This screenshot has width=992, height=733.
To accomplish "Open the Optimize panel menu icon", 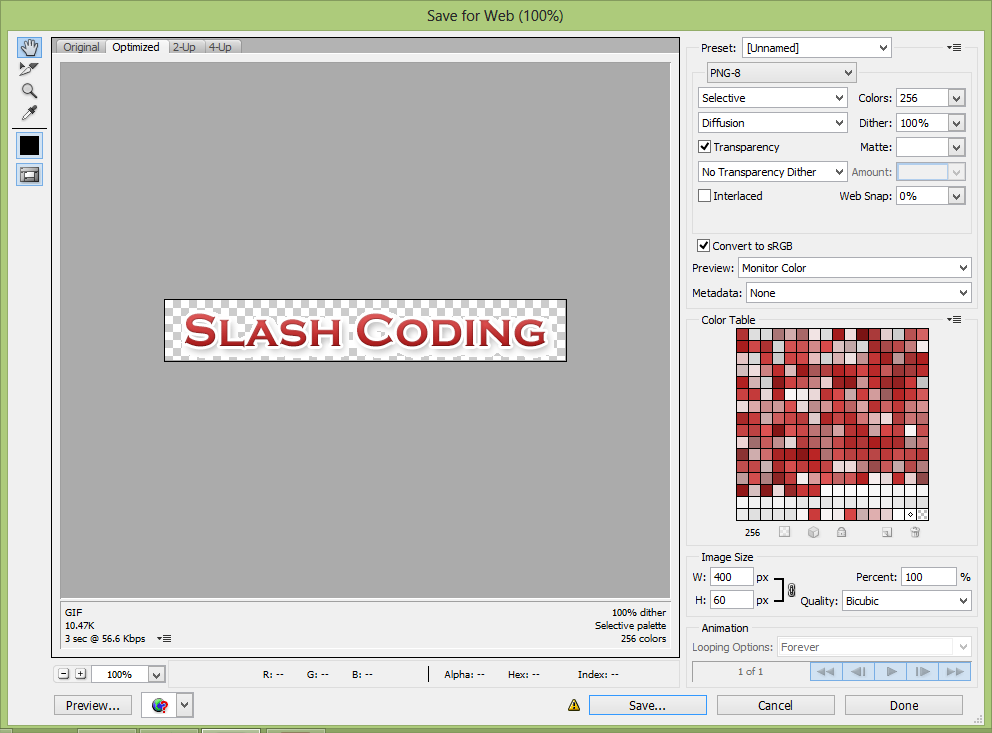I will click(954, 47).
